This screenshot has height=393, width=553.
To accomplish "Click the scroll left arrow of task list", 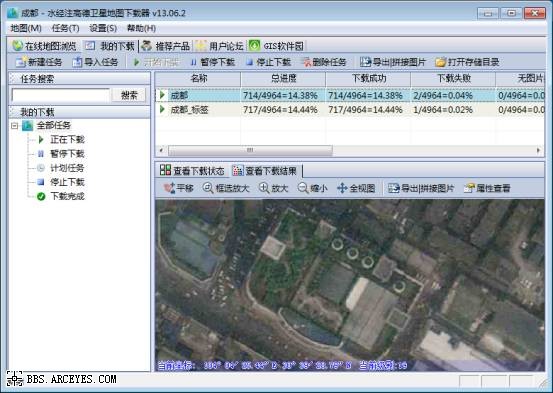I will 161,151.
